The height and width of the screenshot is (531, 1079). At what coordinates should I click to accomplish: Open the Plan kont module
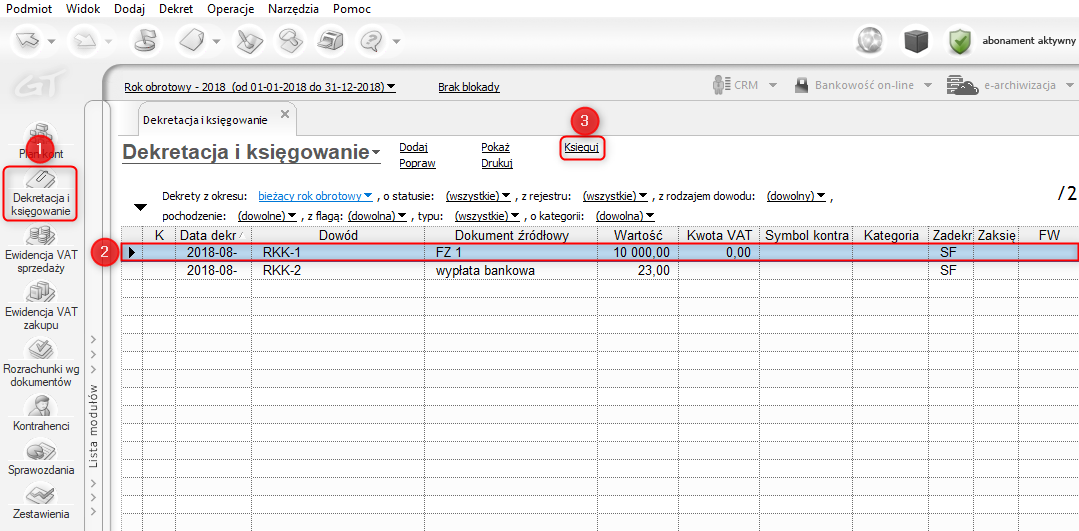(x=41, y=141)
